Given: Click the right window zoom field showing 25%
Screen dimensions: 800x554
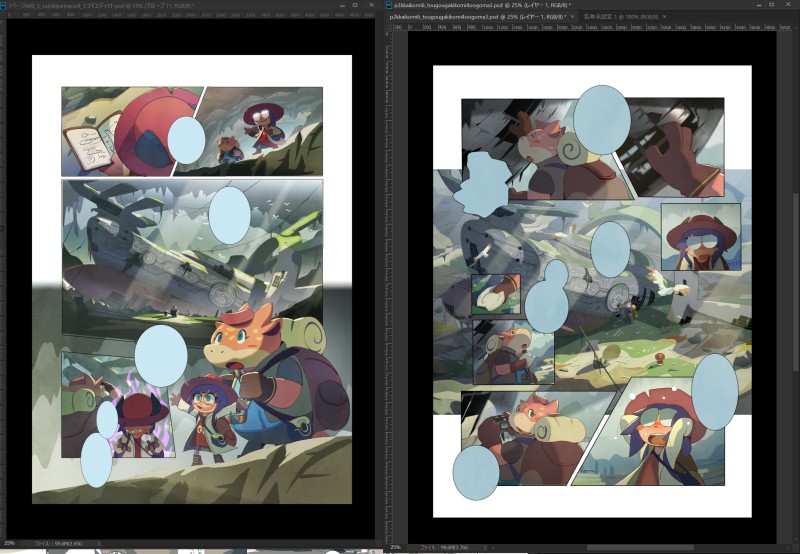Looking at the screenshot, I should [x=395, y=547].
